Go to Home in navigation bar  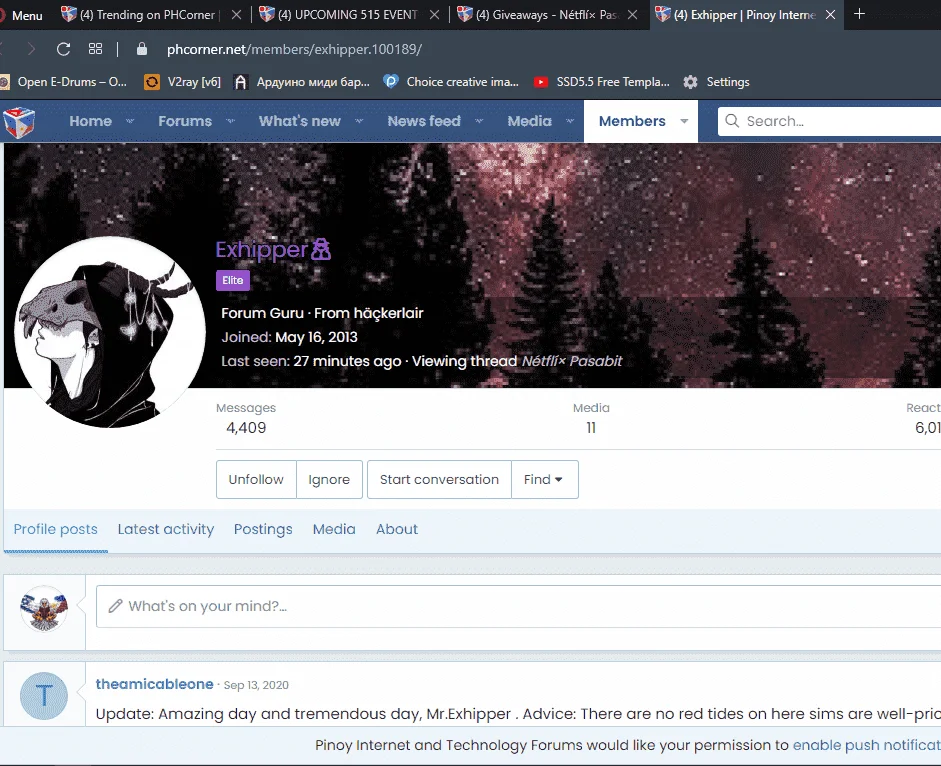pos(91,121)
